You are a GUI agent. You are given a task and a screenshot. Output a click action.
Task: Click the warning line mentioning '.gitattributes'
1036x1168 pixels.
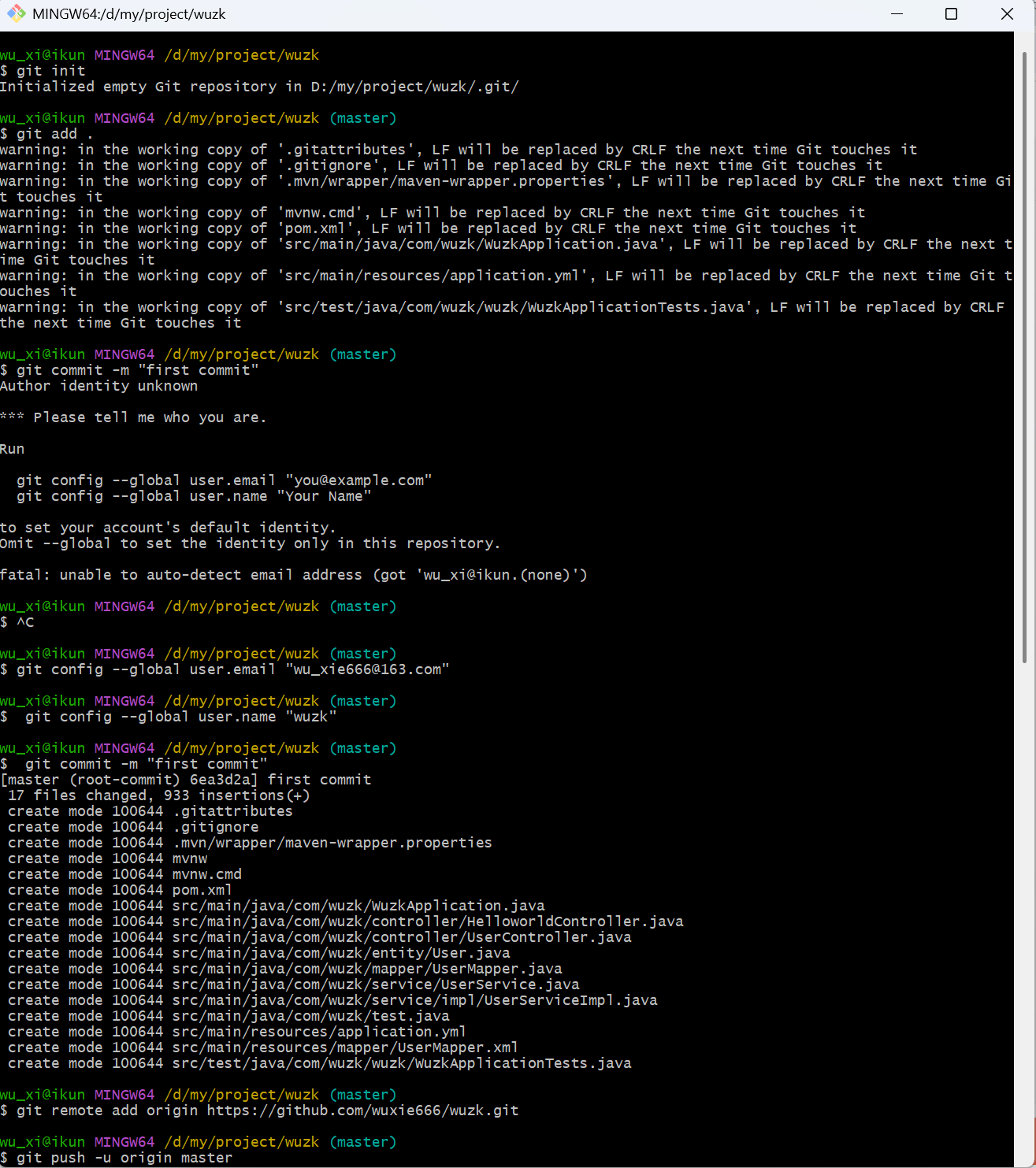pyautogui.click(x=459, y=150)
